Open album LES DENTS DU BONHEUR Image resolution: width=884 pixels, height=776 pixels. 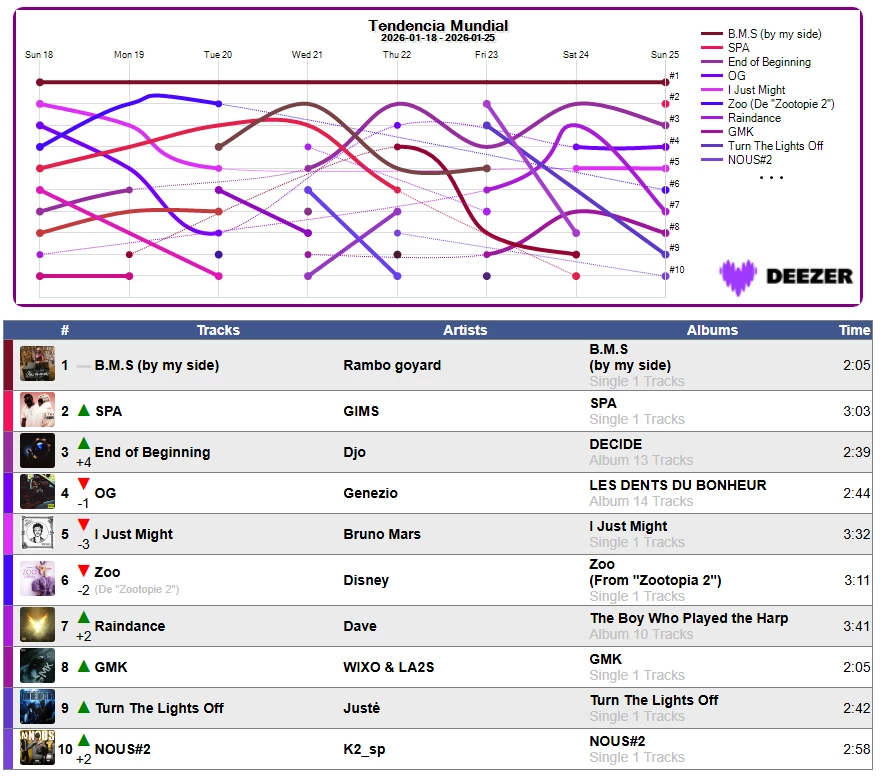coord(678,485)
